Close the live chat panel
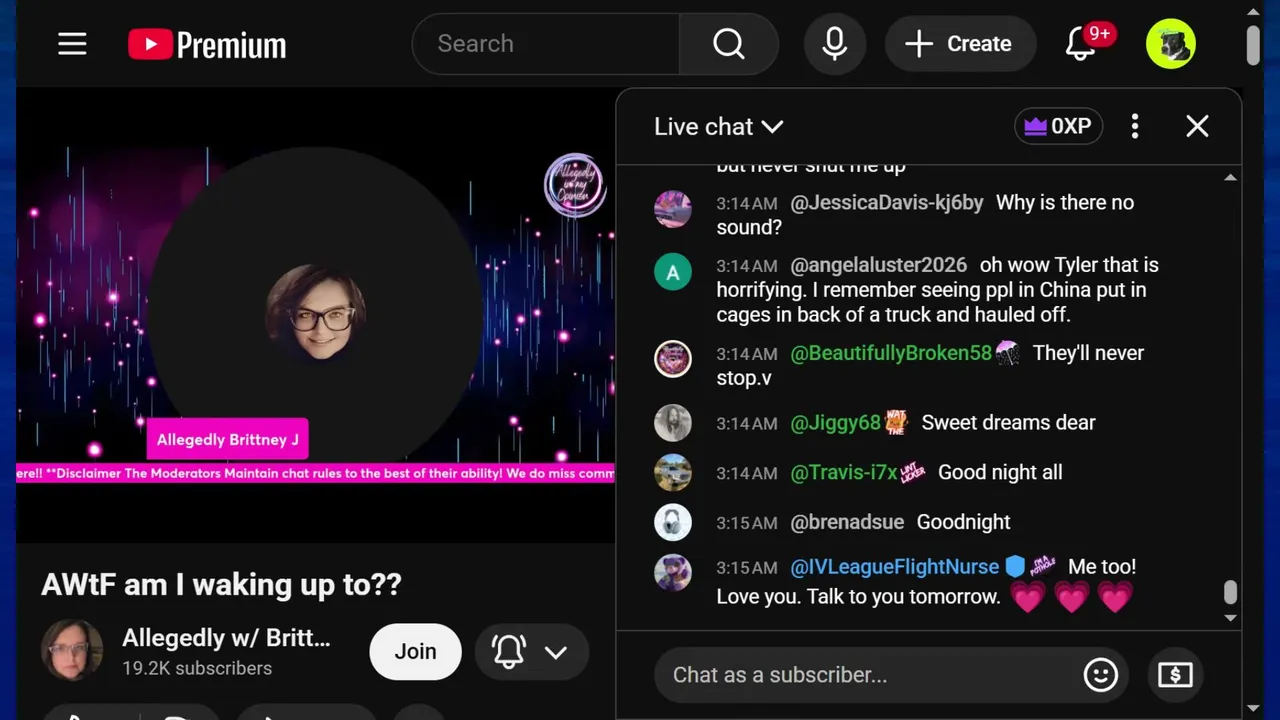This screenshot has width=1280, height=720. point(1197,126)
